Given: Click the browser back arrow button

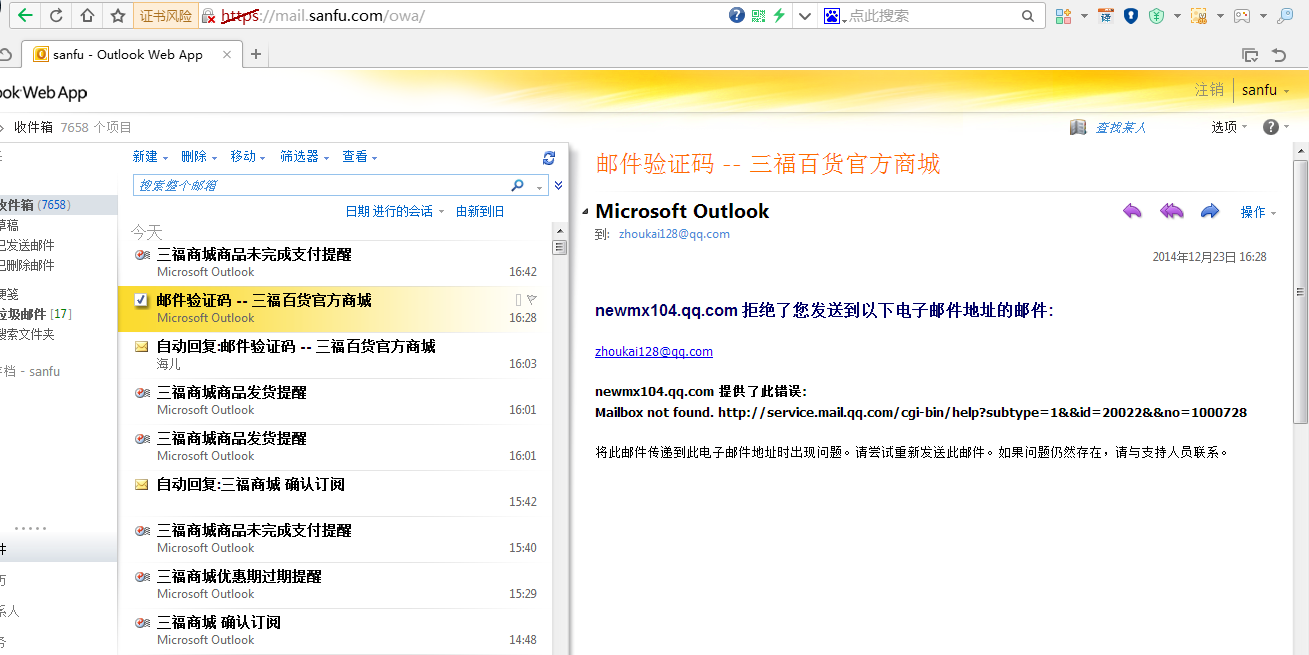Looking at the screenshot, I should pos(25,15).
